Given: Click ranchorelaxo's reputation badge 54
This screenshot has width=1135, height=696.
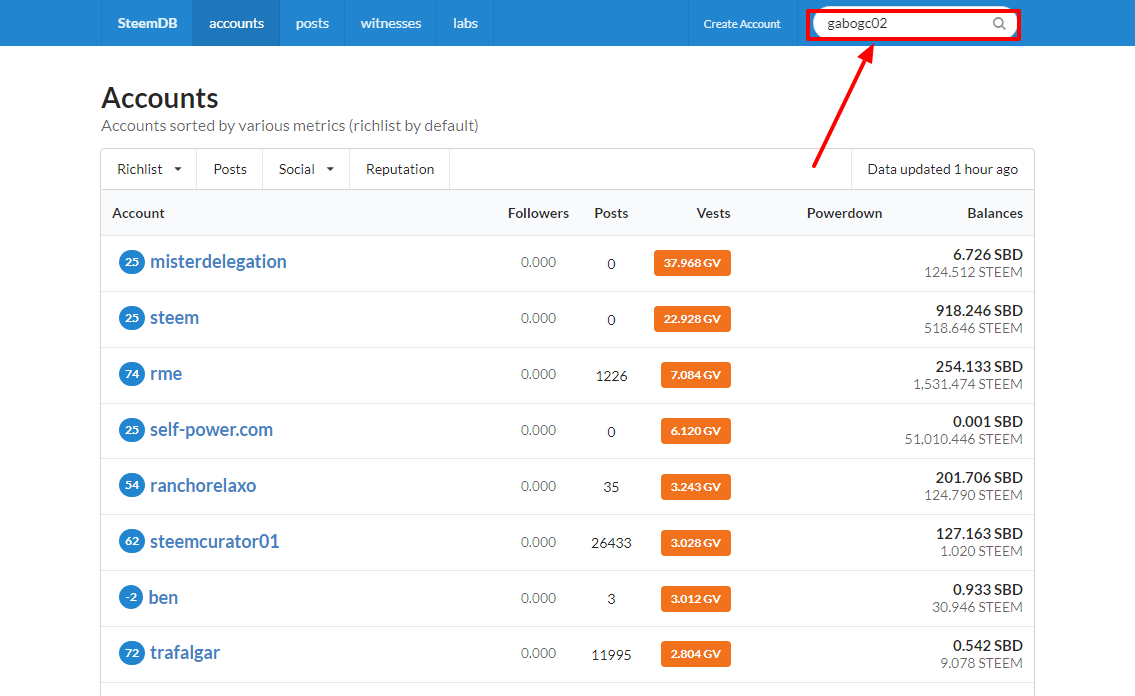Looking at the screenshot, I should click(132, 485).
